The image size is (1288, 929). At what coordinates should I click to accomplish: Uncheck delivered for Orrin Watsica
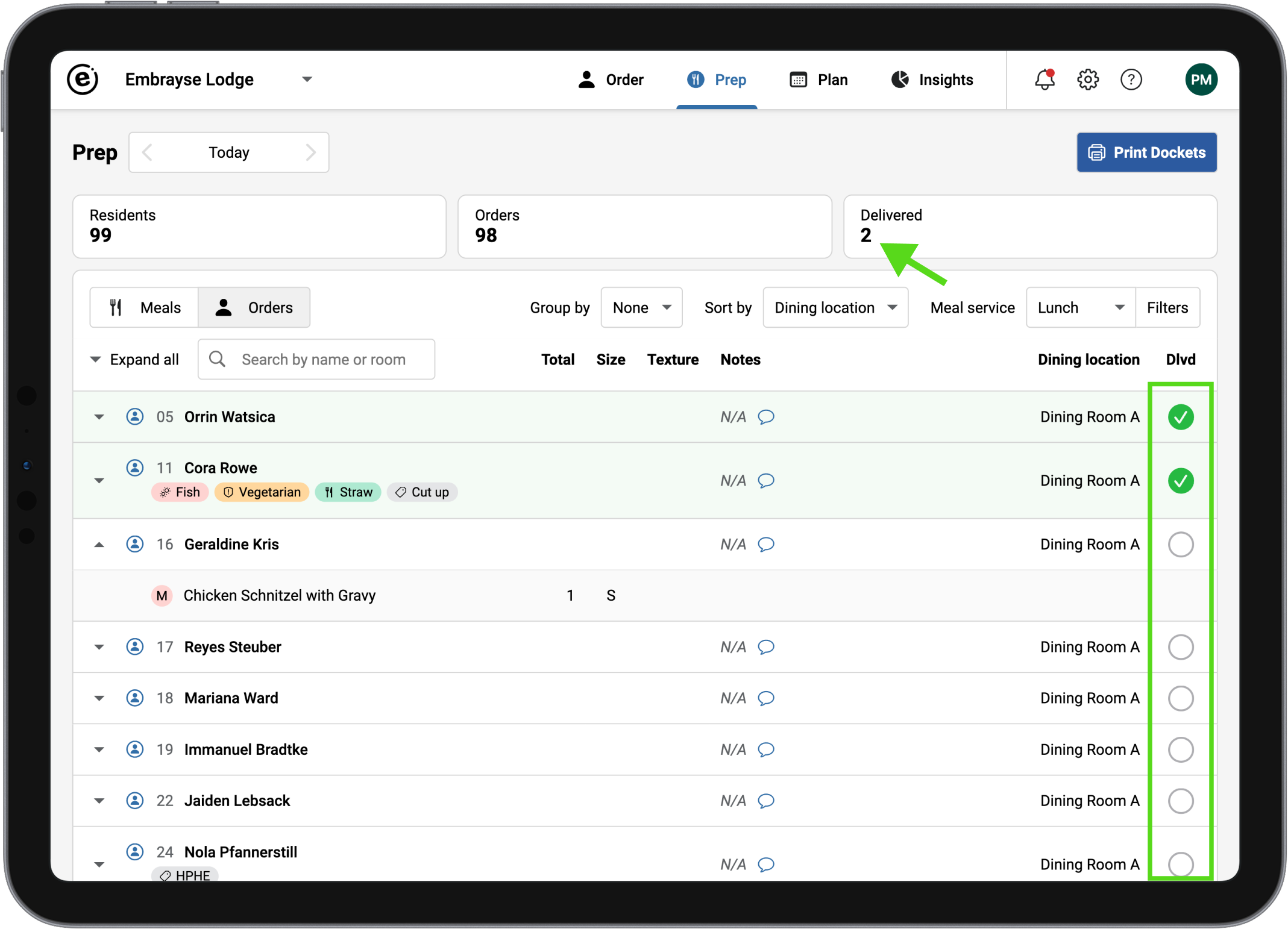pyautogui.click(x=1180, y=417)
